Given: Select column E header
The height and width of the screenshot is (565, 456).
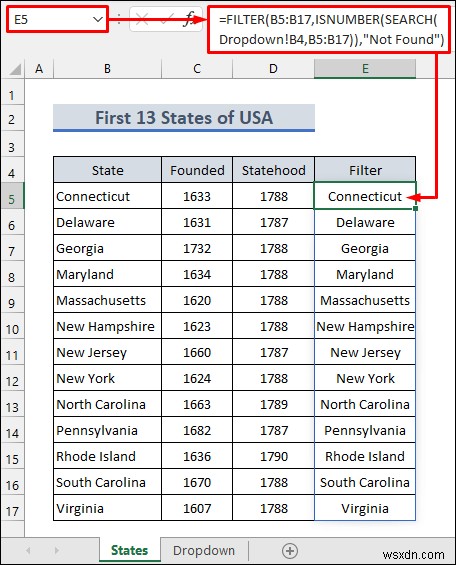Looking at the screenshot, I should point(365,68).
